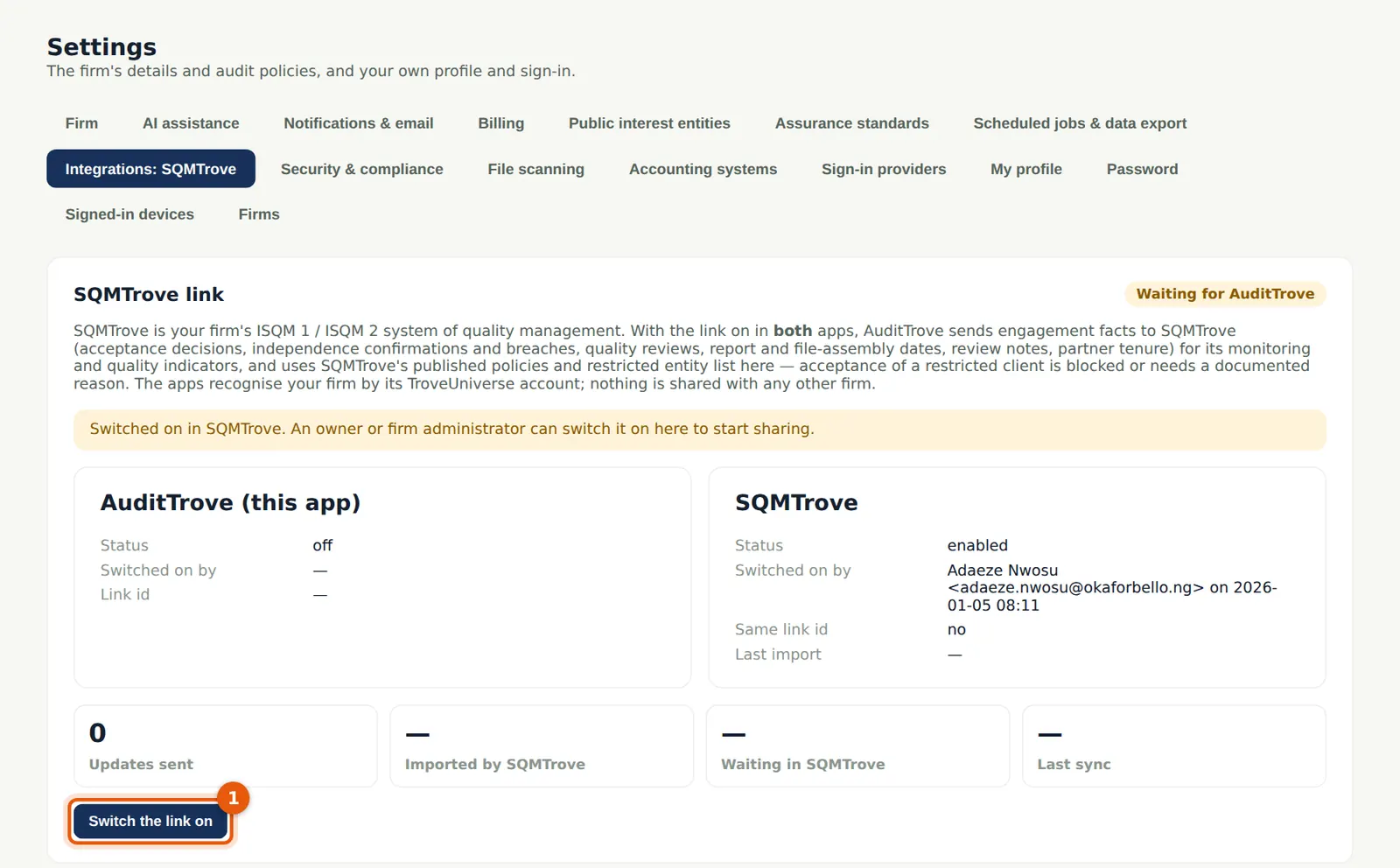This screenshot has width=1400, height=868.
Task: Open the Password tab
Action: point(1143,169)
